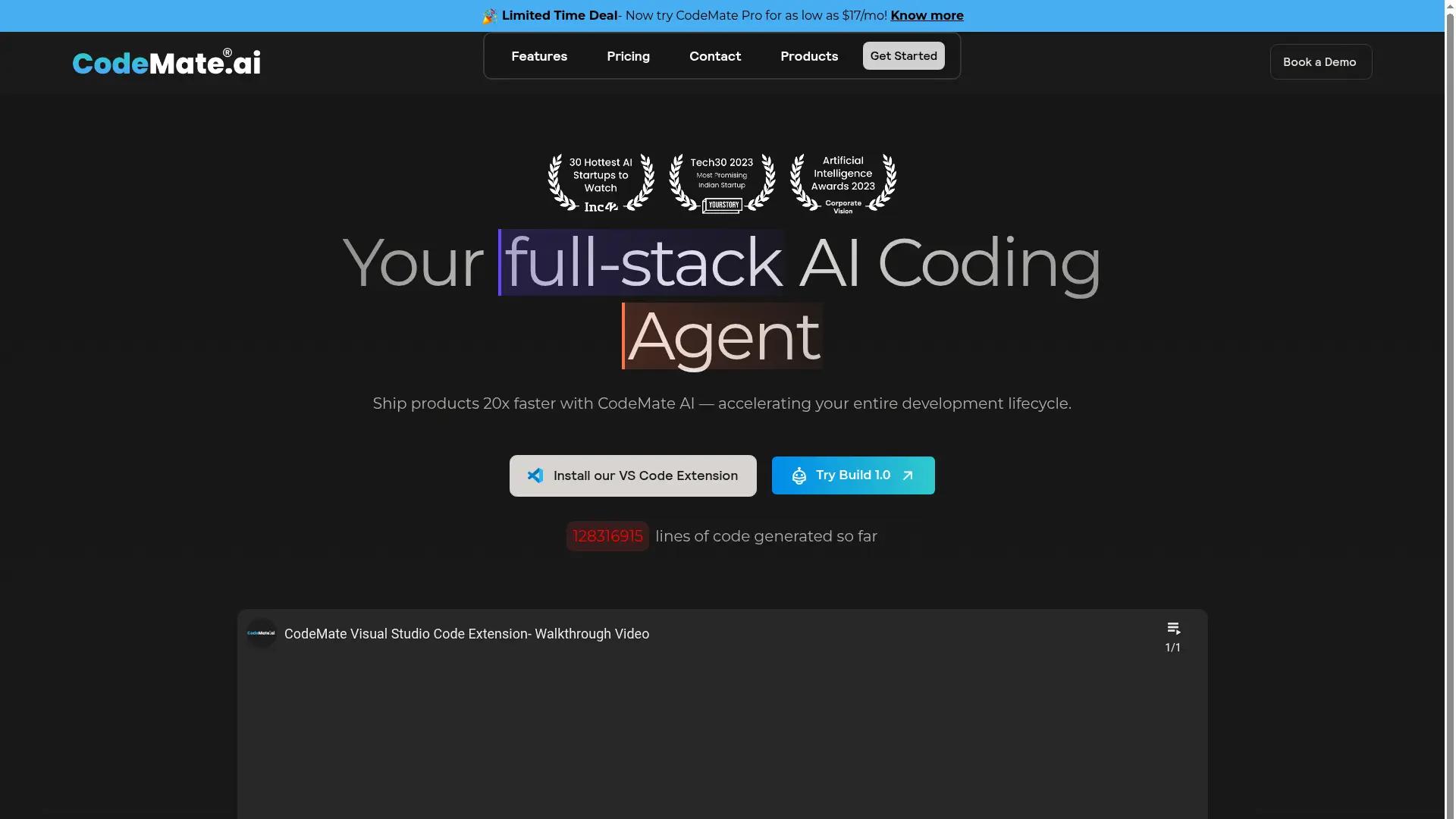The image size is (1456, 819).
Task: Click the VS Code icon on the install button
Action: pos(535,475)
